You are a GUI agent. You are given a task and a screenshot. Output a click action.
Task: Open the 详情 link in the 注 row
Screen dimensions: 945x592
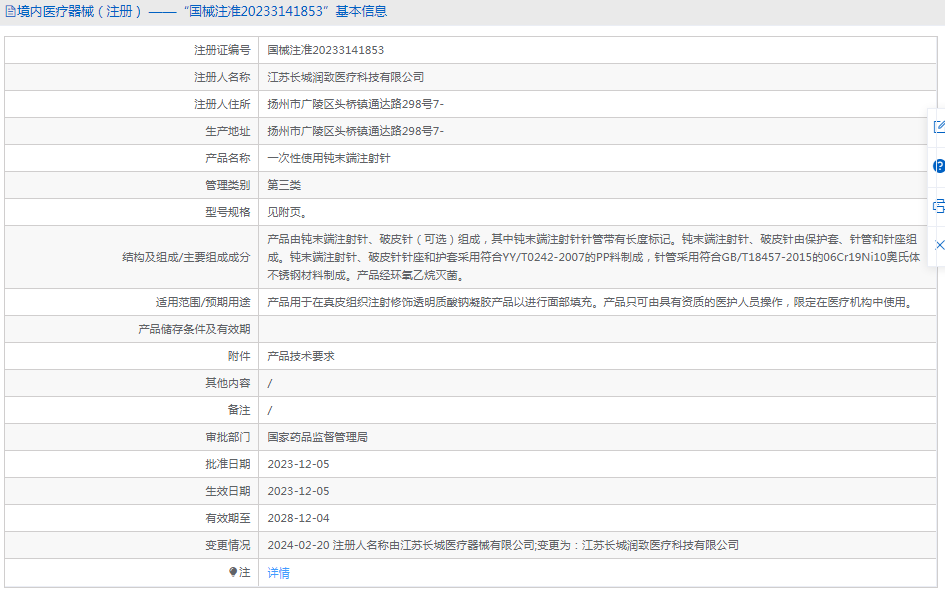[278, 573]
